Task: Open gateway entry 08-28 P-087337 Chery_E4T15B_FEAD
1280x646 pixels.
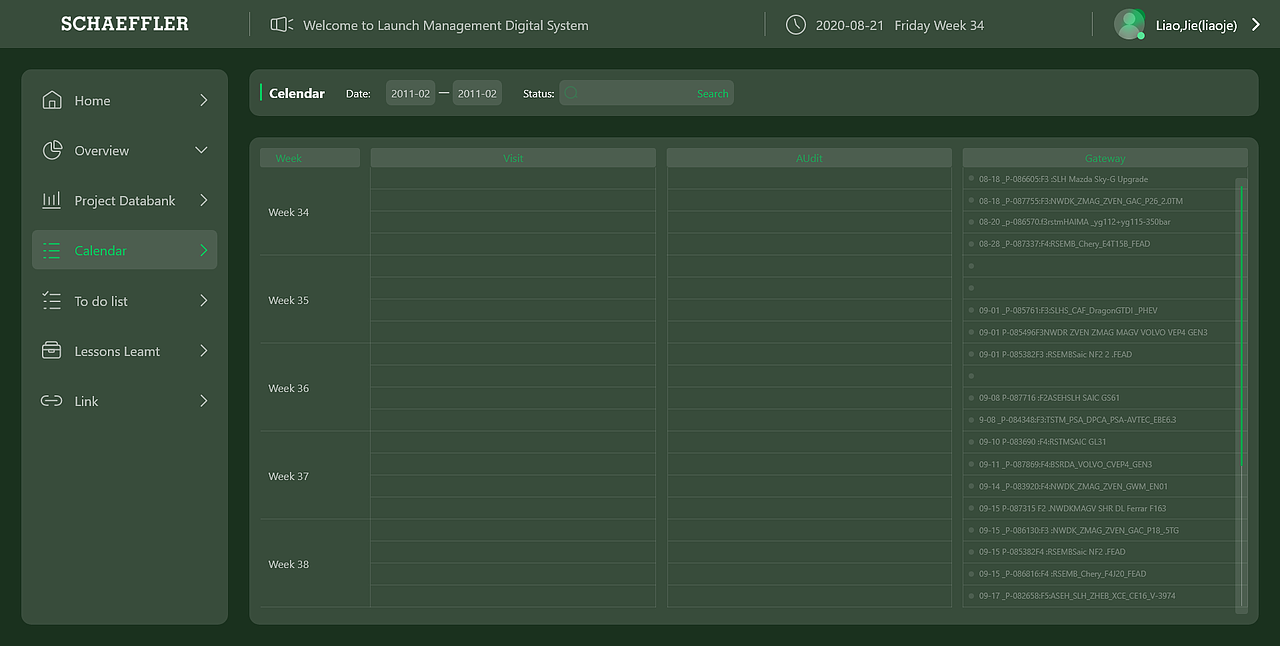Action: (1064, 244)
